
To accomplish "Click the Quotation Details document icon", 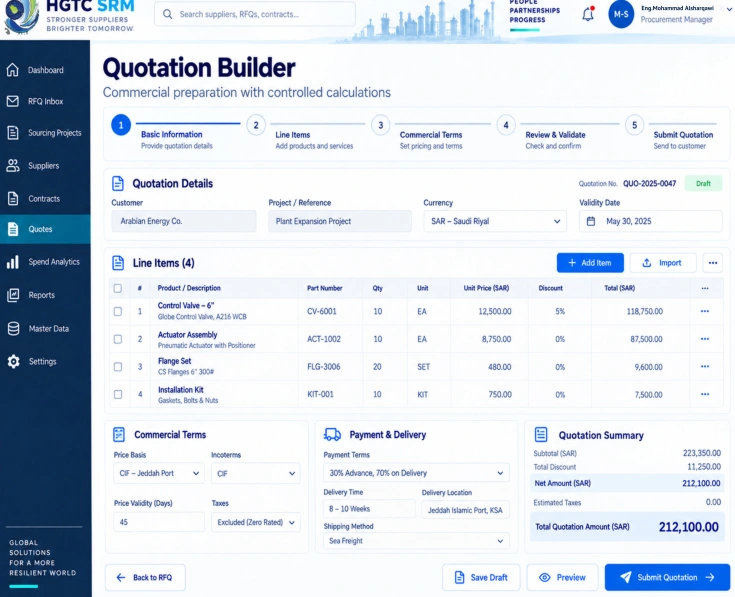I will click(118, 183).
